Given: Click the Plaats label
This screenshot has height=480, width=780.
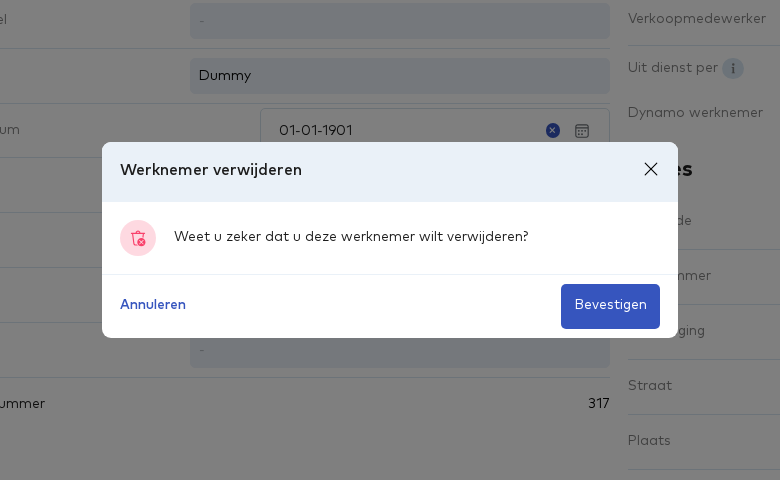Looking at the screenshot, I should (649, 441).
